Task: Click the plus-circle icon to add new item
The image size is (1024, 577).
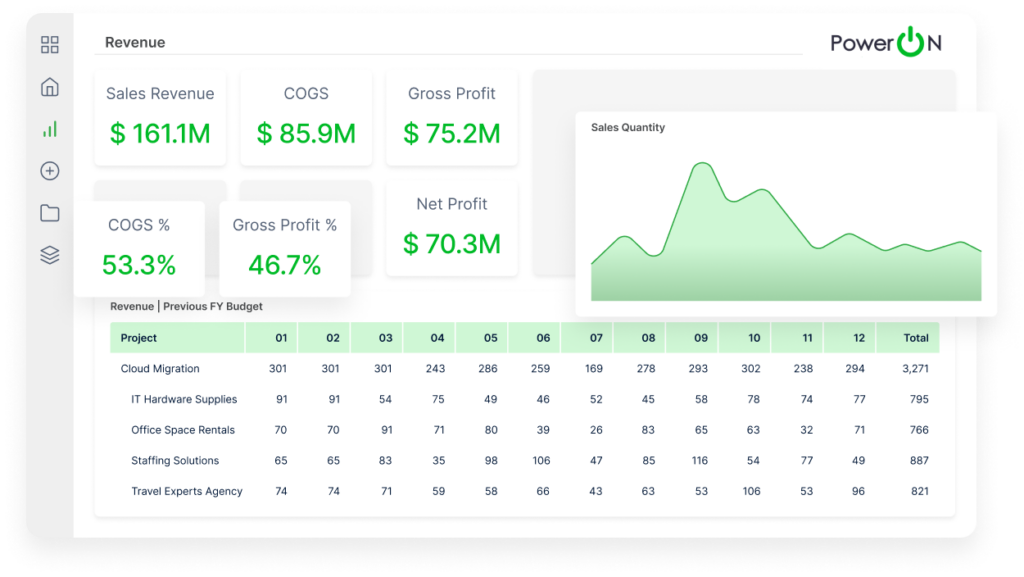Action: tap(49, 171)
